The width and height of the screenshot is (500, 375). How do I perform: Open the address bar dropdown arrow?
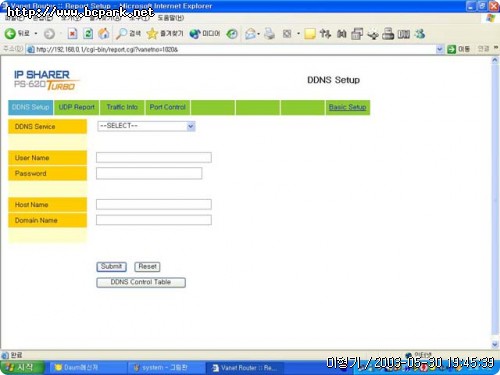(x=440, y=49)
